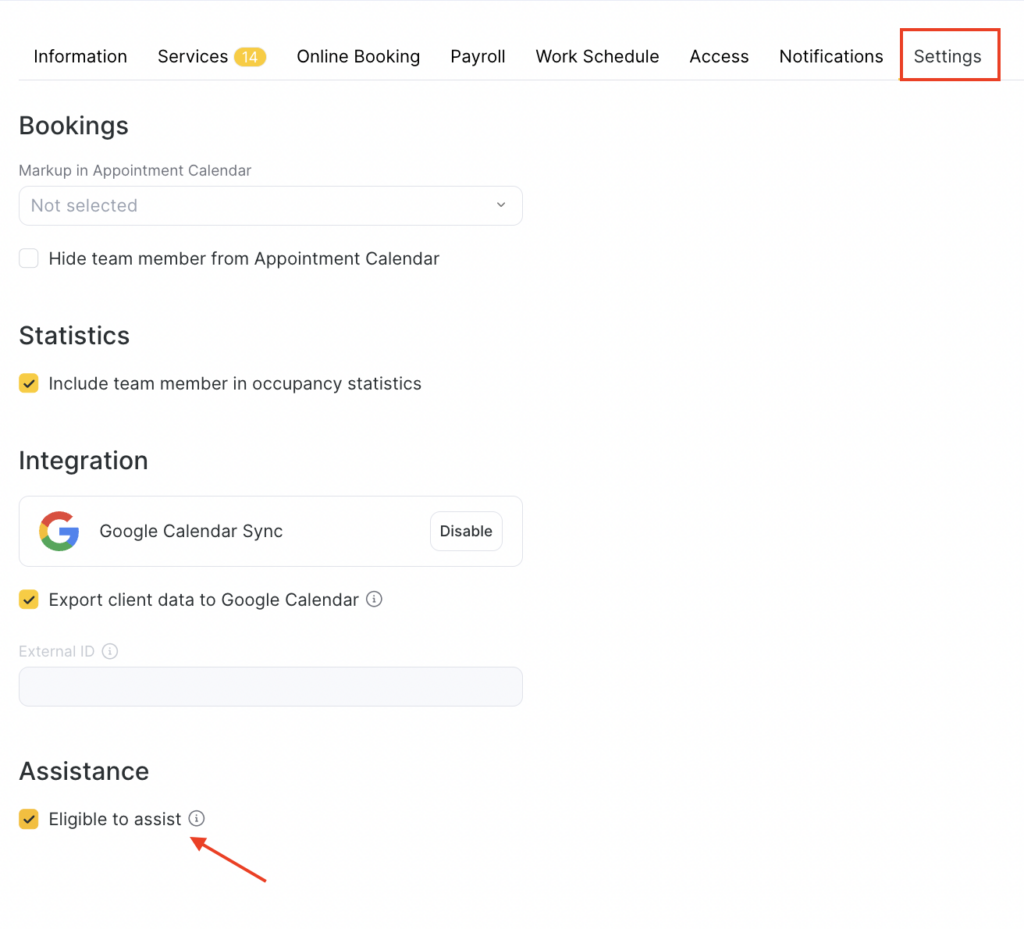Uncheck the Eligible to assist checkbox
The height and width of the screenshot is (929, 1024).
[29, 819]
